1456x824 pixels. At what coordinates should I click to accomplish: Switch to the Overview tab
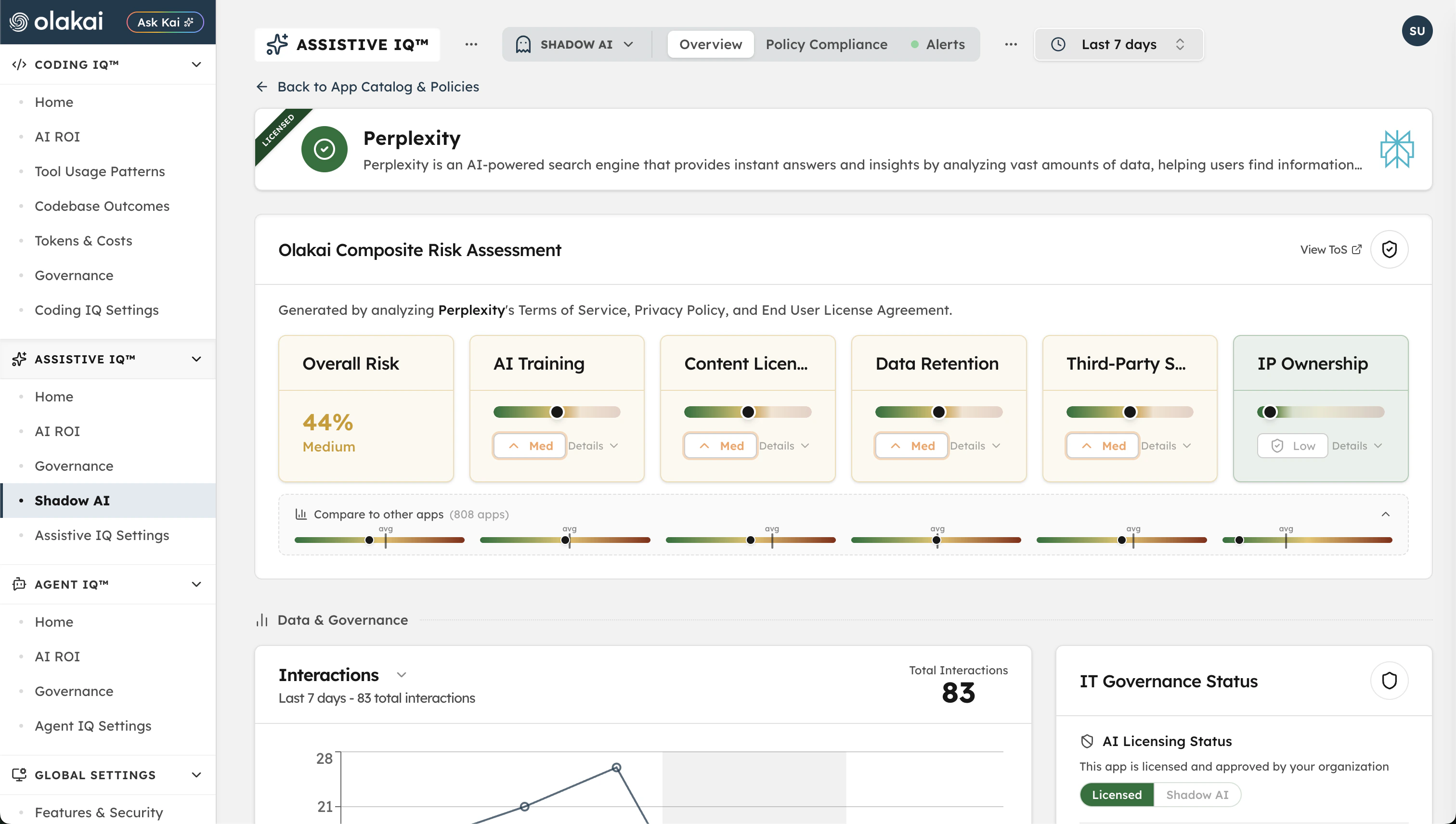click(711, 44)
